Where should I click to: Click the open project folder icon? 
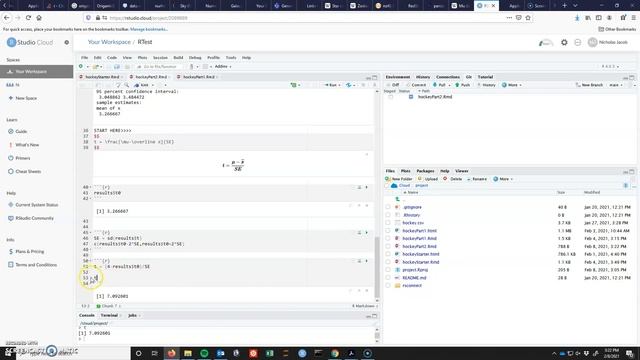point(96,67)
